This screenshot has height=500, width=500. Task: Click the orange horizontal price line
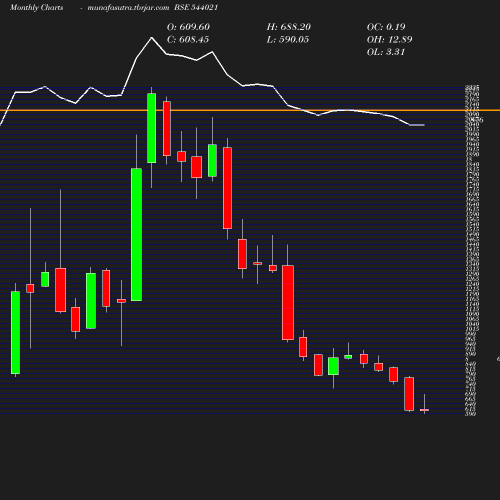pos(250,110)
